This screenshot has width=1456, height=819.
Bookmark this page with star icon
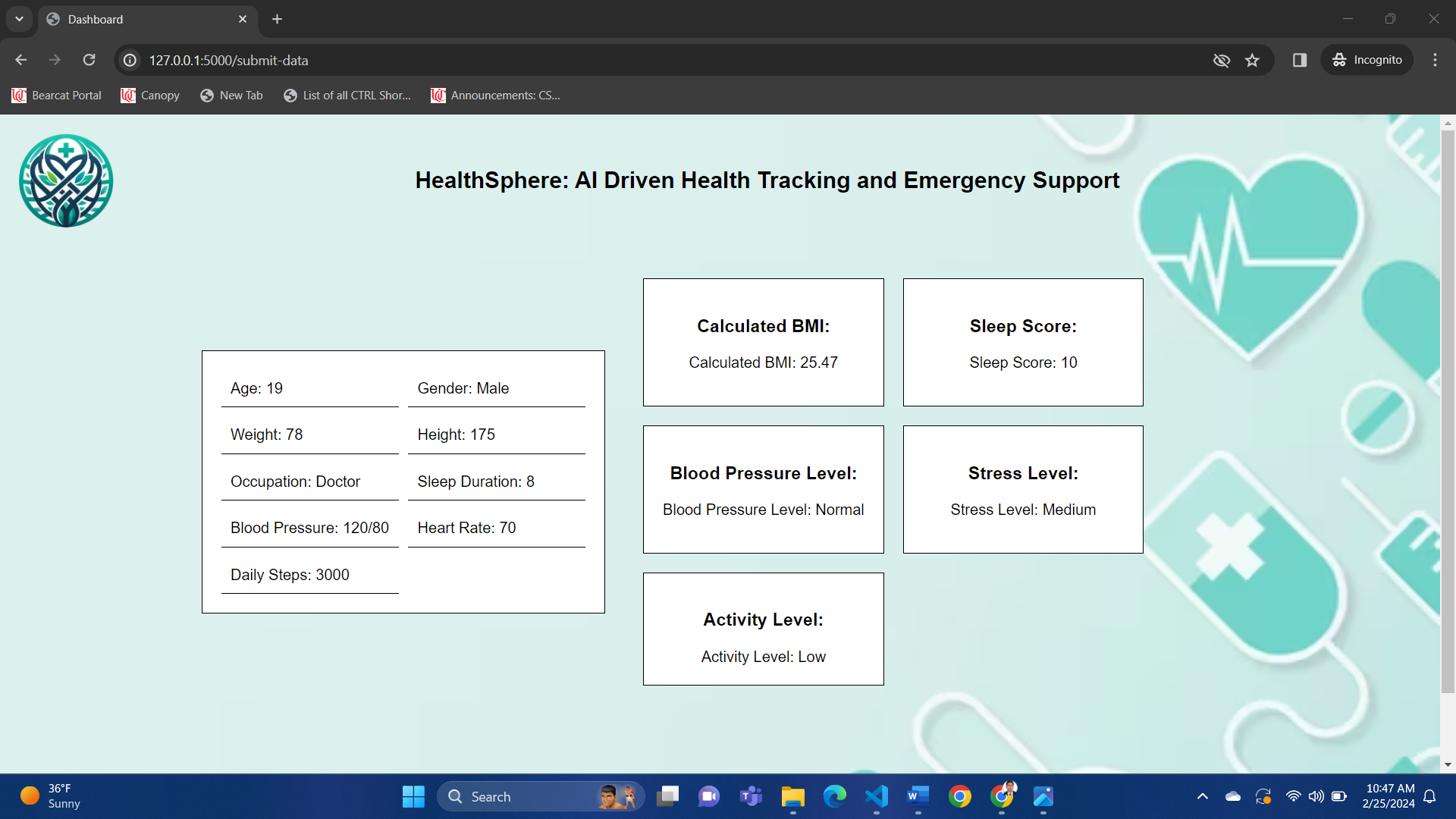[1252, 60]
